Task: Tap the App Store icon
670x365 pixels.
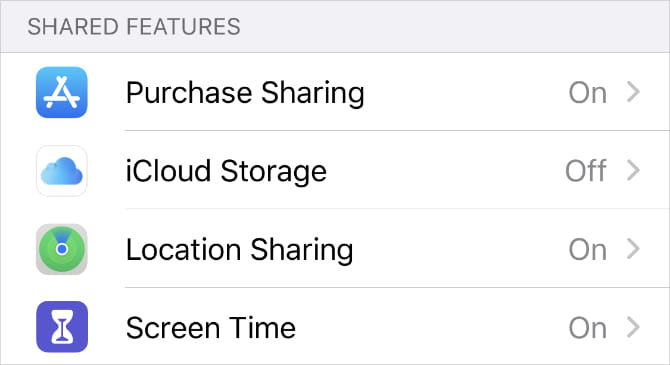Action: (x=62, y=92)
